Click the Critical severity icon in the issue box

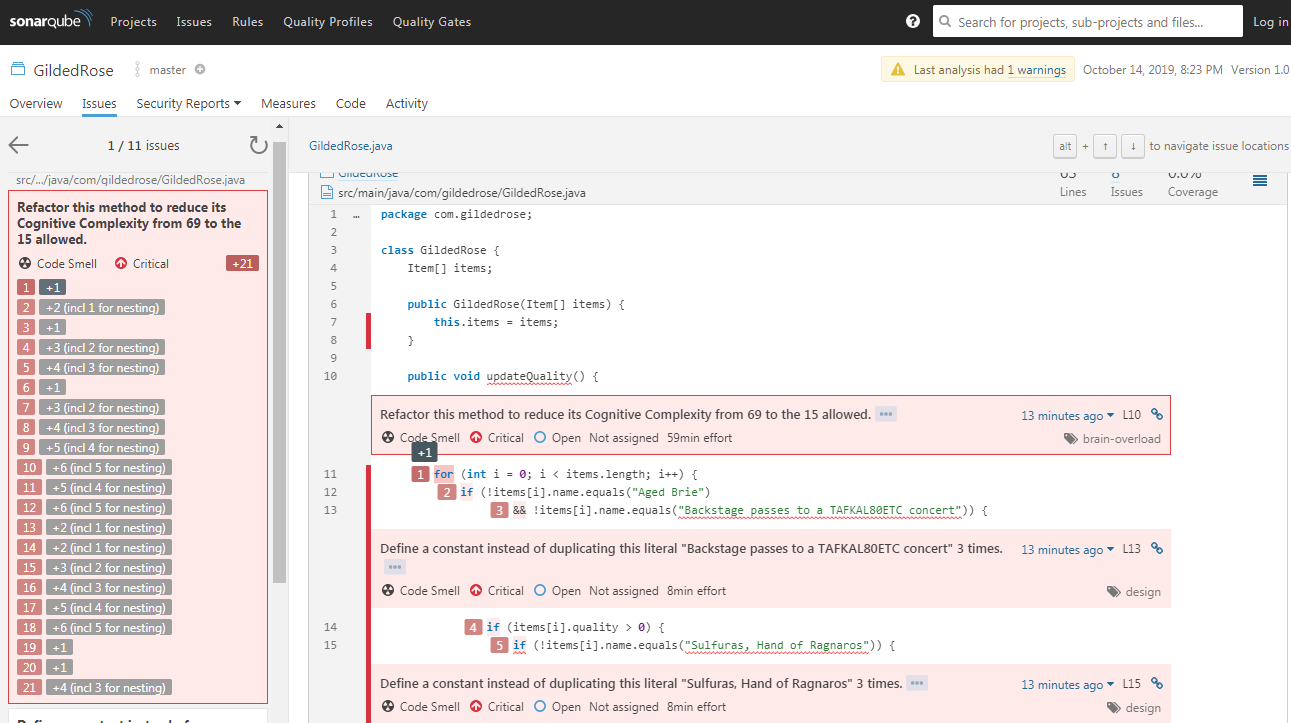476,437
